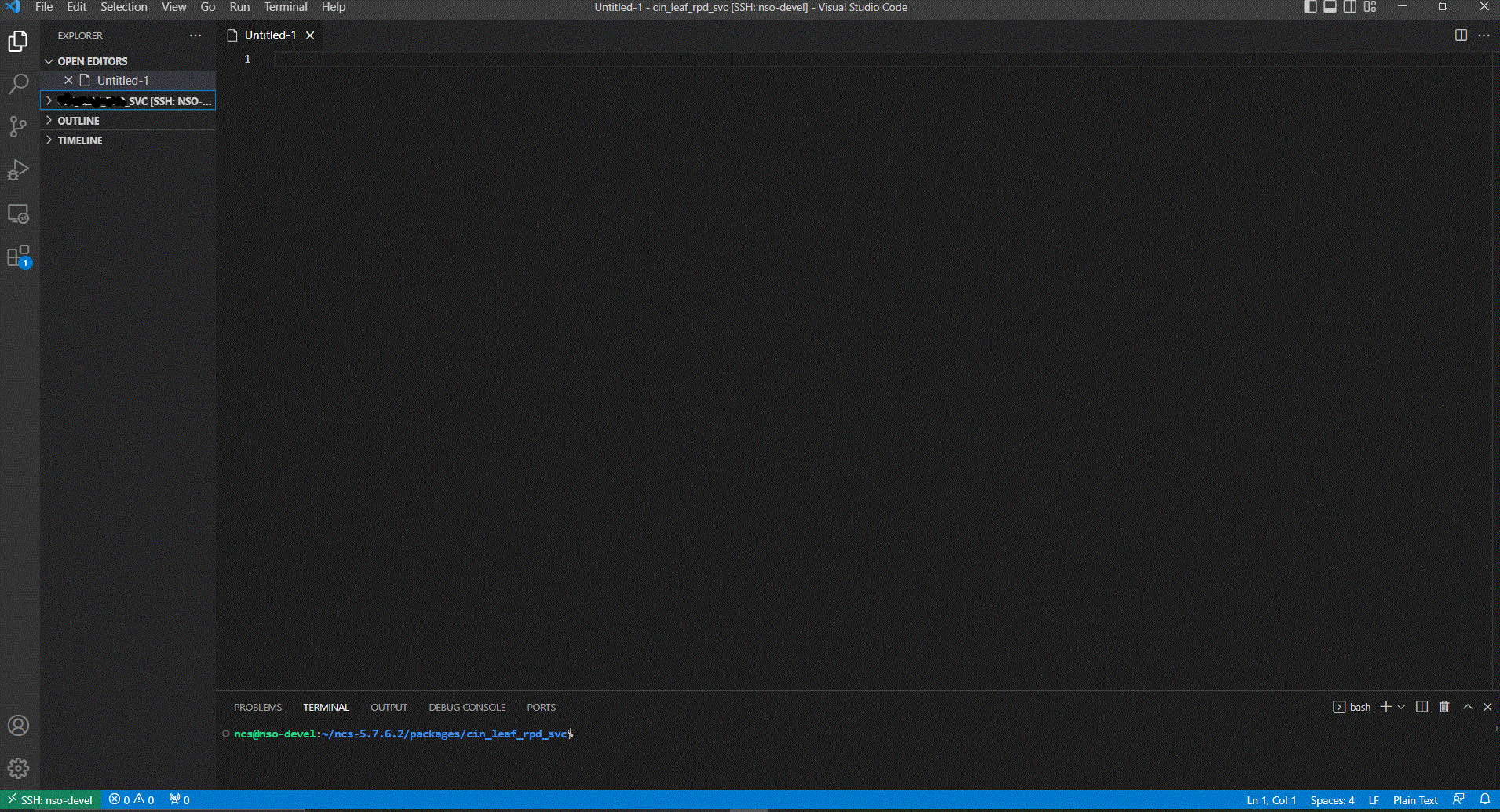Open the Remote Explorer view
This screenshot has height=812, width=1500.
(x=18, y=213)
